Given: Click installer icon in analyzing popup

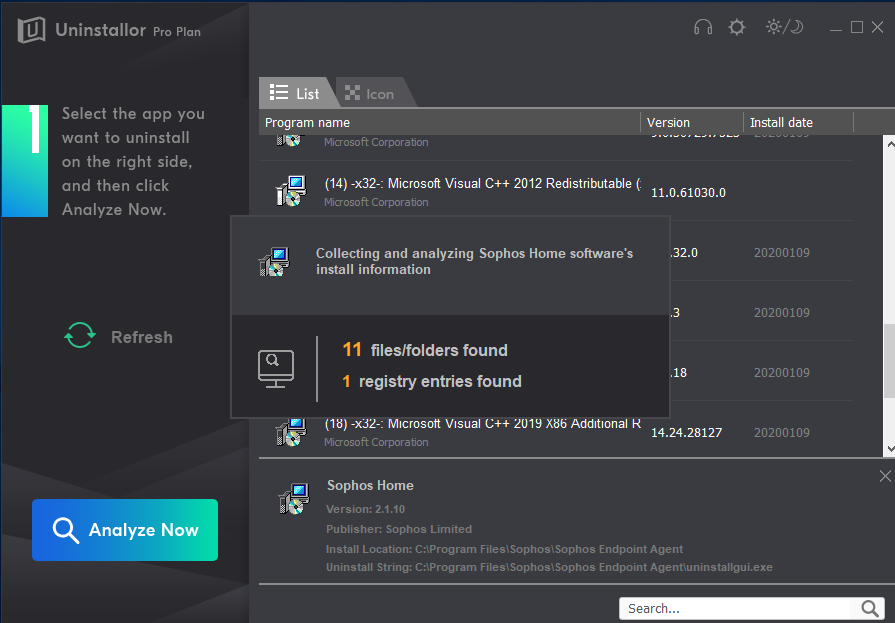Looking at the screenshot, I should 275,262.
